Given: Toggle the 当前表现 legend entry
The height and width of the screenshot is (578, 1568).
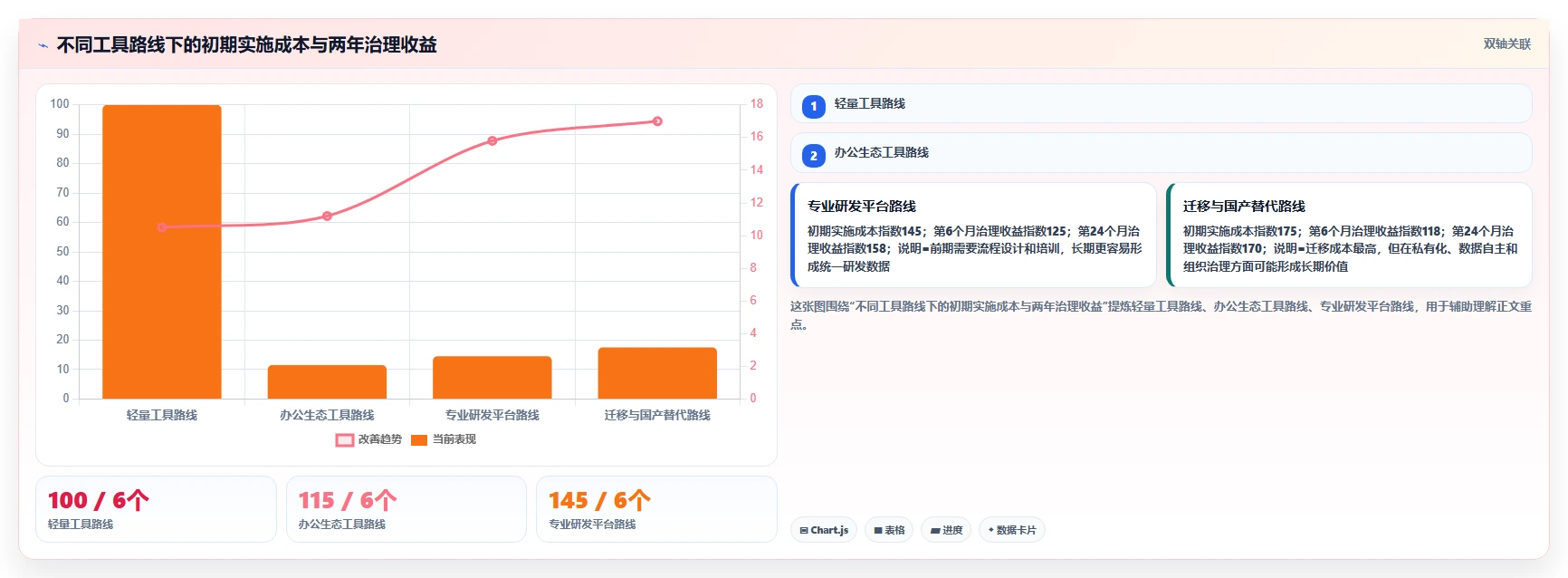Looking at the screenshot, I should pos(444,439).
